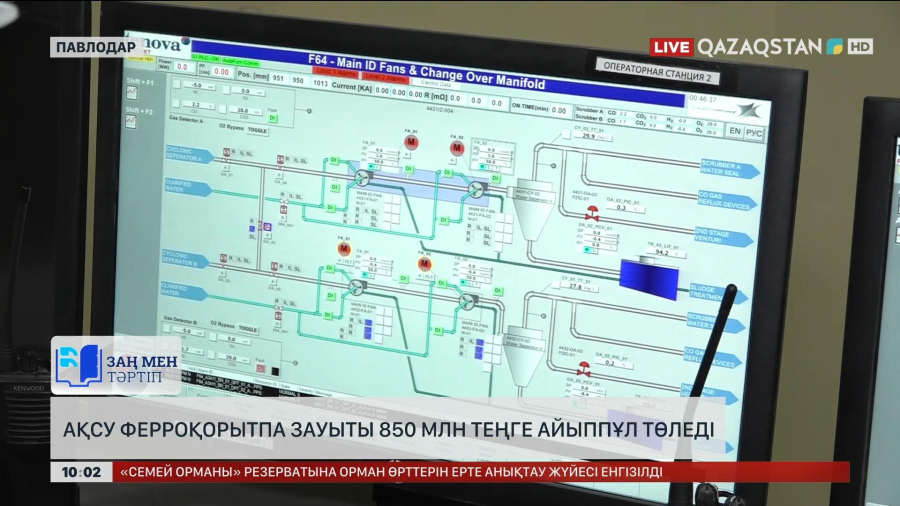Go to Cyclonic Separator B page arrow
The image size is (900, 506).
tap(185, 259)
